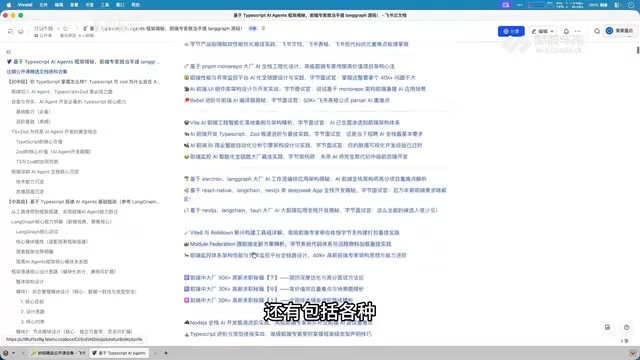The height and width of the screenshot is (360, 640).
Task: Select outline item TypeScript的核心价值
Action: tap(39, 142)
